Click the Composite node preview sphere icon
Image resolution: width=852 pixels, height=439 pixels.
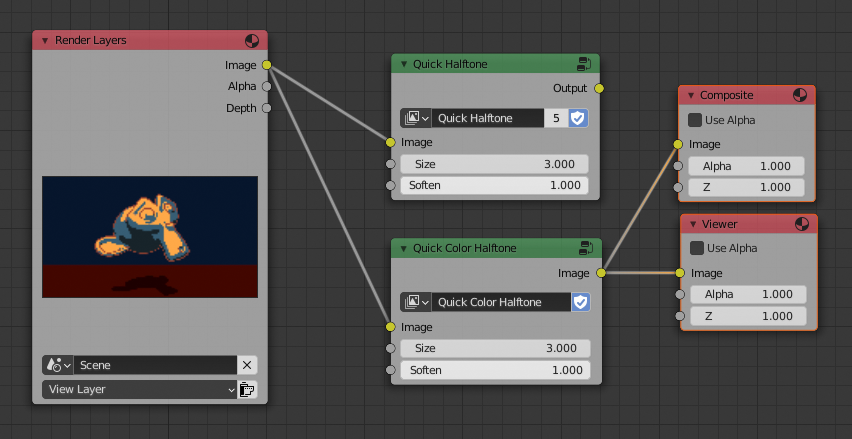[800, 96]
